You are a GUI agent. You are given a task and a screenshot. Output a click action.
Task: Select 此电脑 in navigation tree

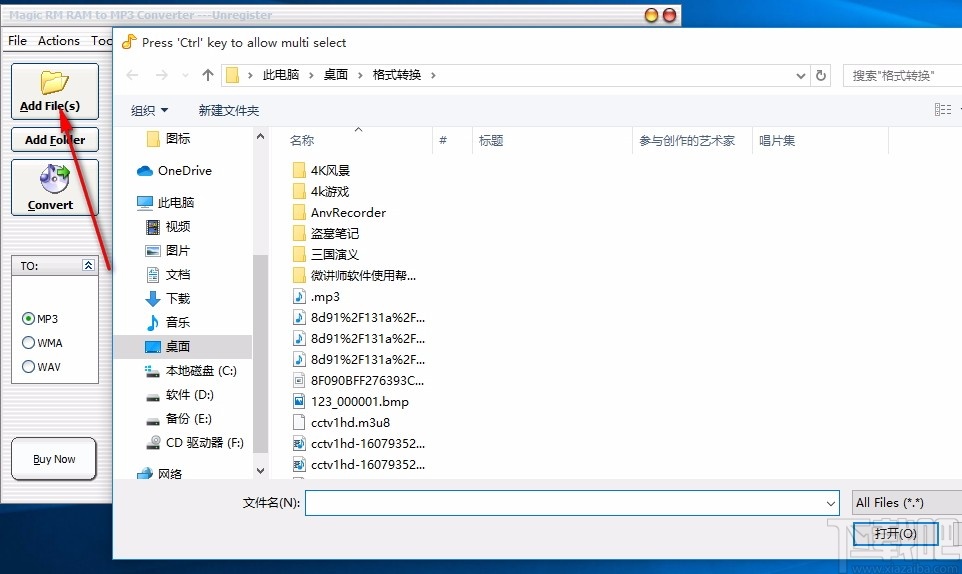point(166,202)
